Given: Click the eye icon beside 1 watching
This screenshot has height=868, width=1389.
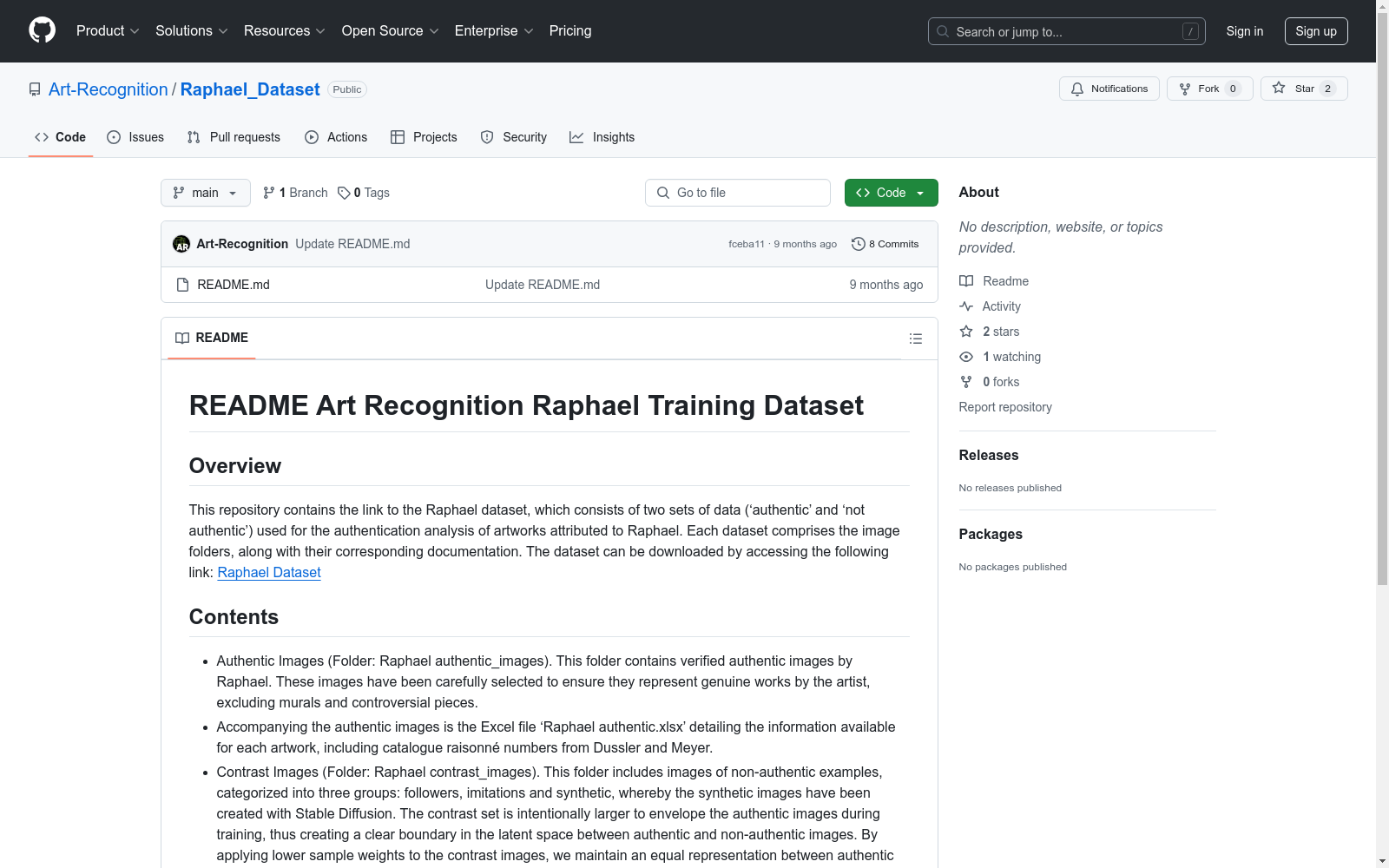Looking at the screenshot, I should click(x=966, y=357).
